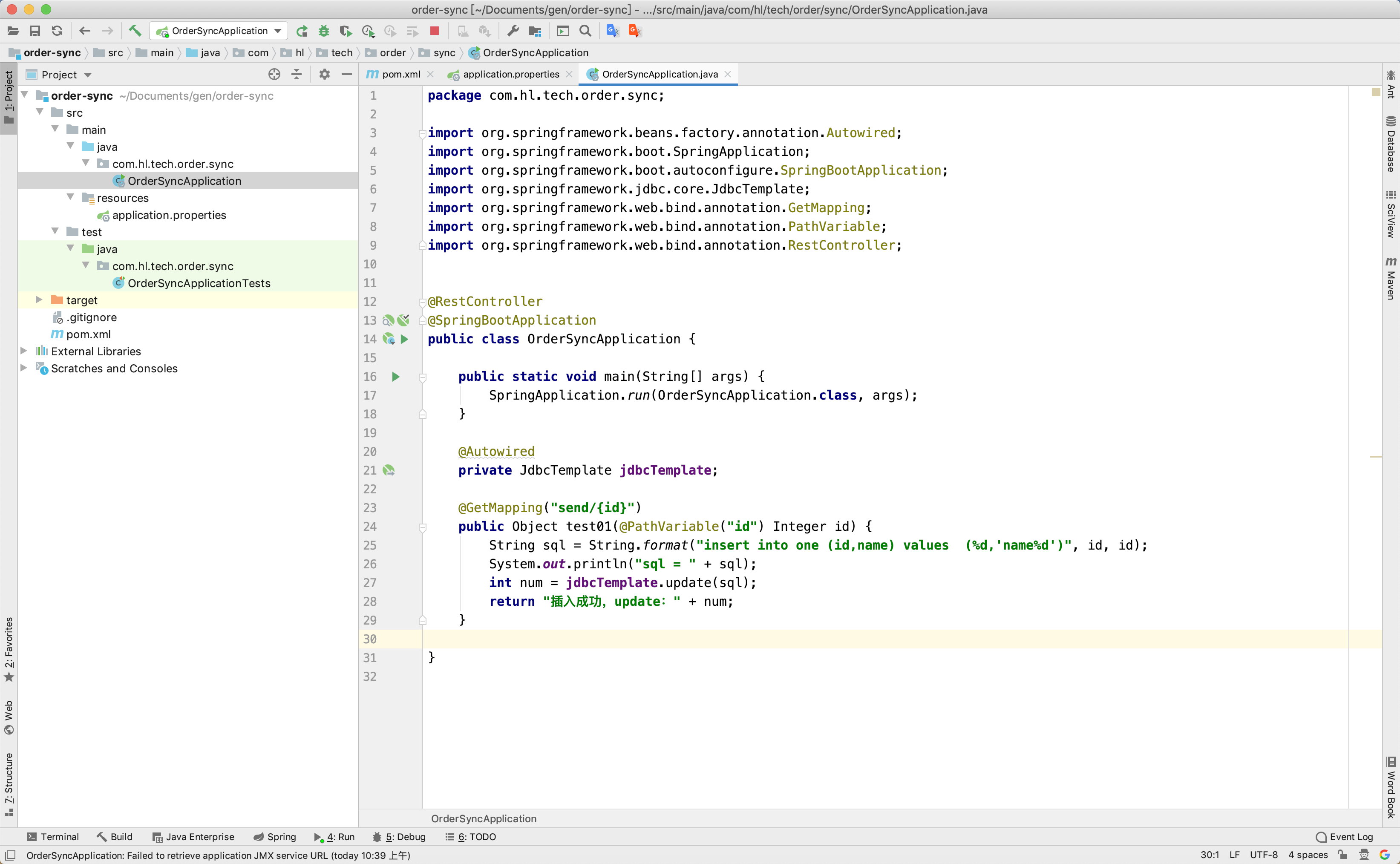
Task: Expand External Libraries node
Action: coord(24,351)
